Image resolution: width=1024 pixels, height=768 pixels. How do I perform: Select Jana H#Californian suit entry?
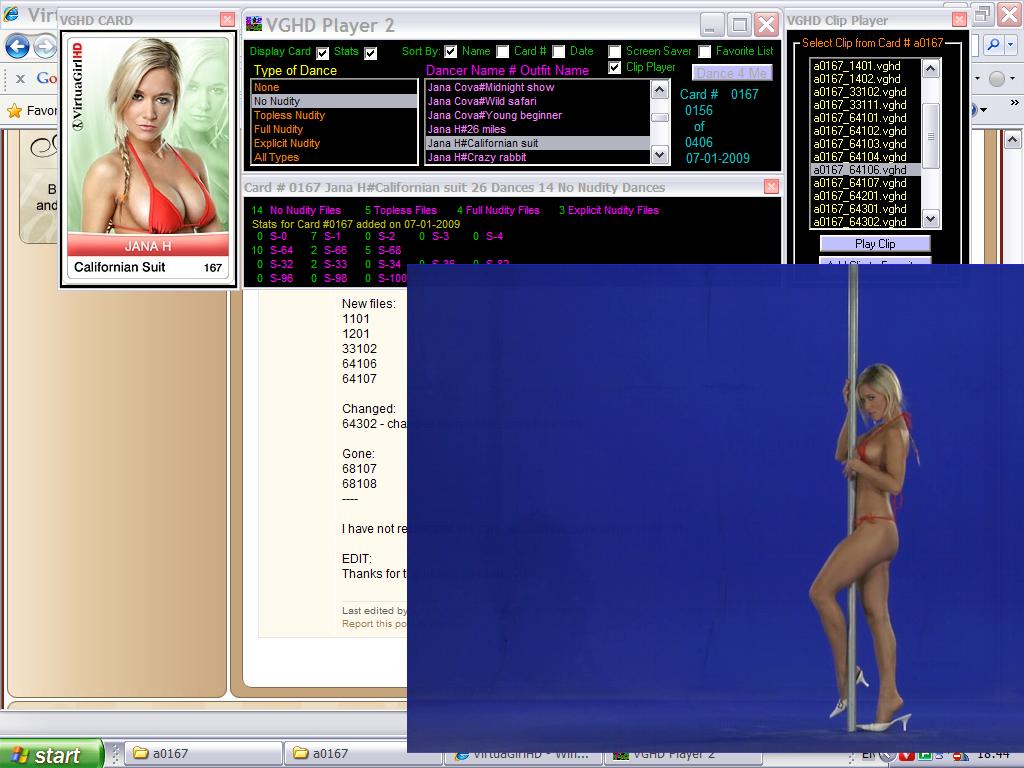point(537,143)
